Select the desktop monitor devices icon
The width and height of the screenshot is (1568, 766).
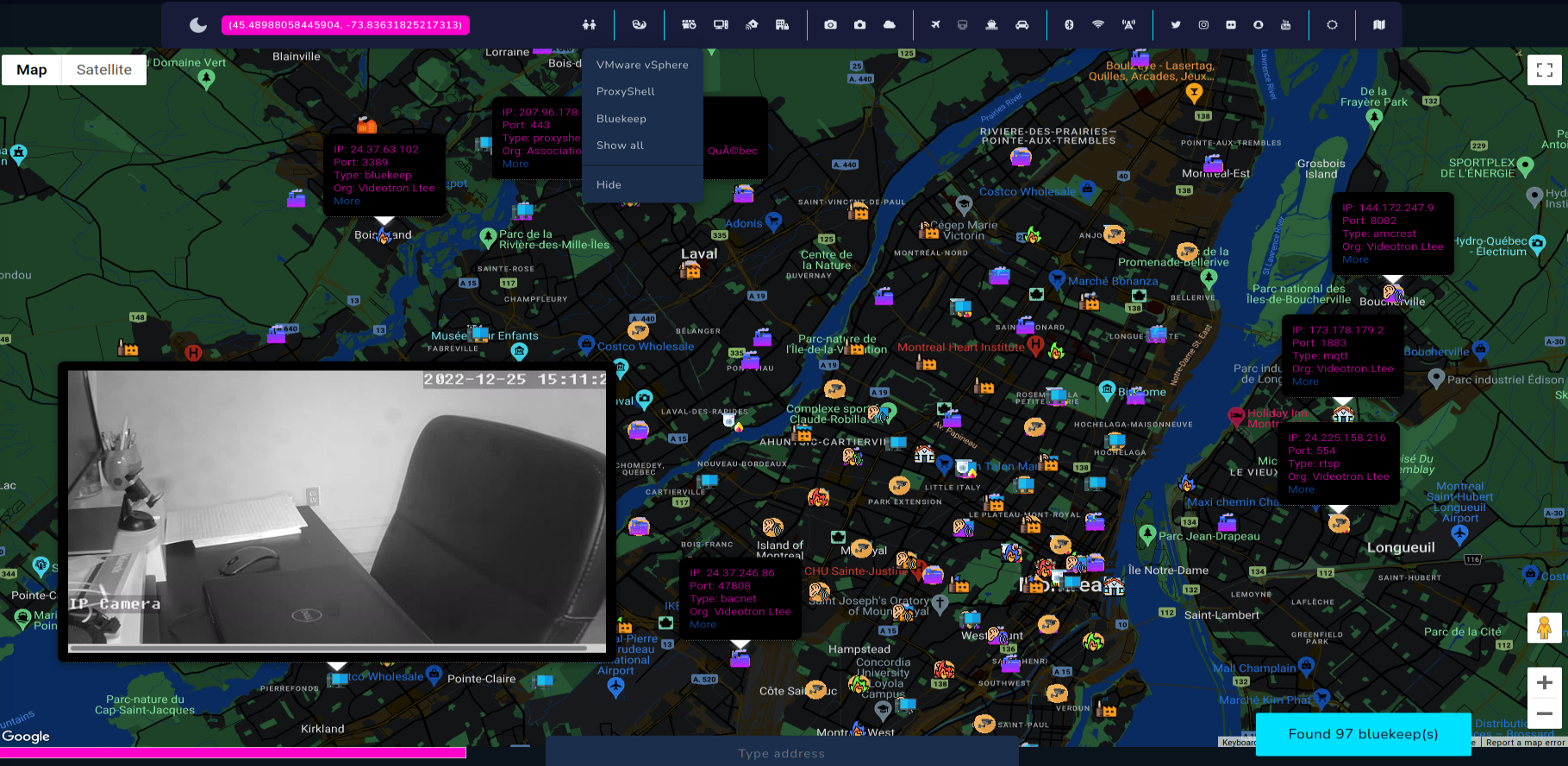coord(721,25)
